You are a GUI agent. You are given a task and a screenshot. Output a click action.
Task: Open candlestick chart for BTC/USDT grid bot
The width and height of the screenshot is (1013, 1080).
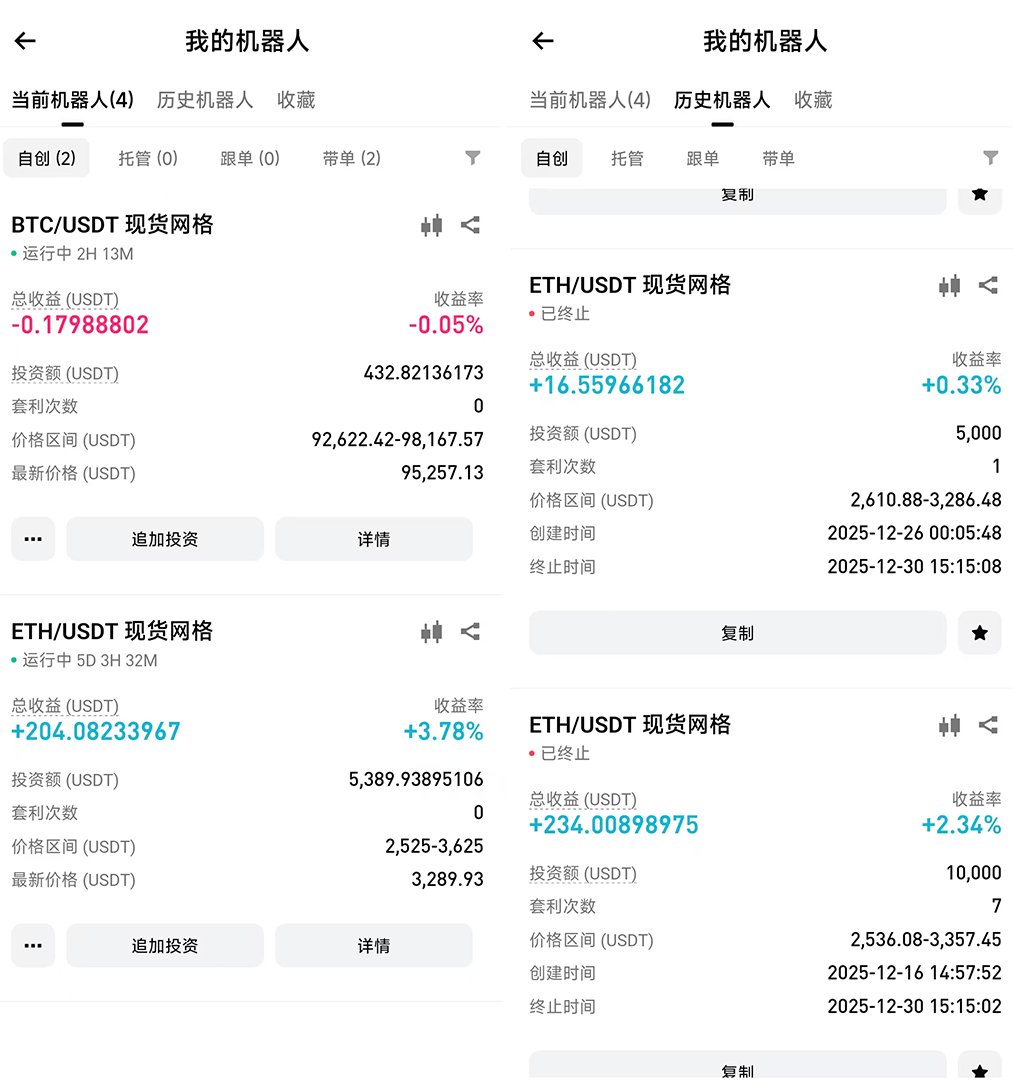pyautogui.click(x=432, y=225)
